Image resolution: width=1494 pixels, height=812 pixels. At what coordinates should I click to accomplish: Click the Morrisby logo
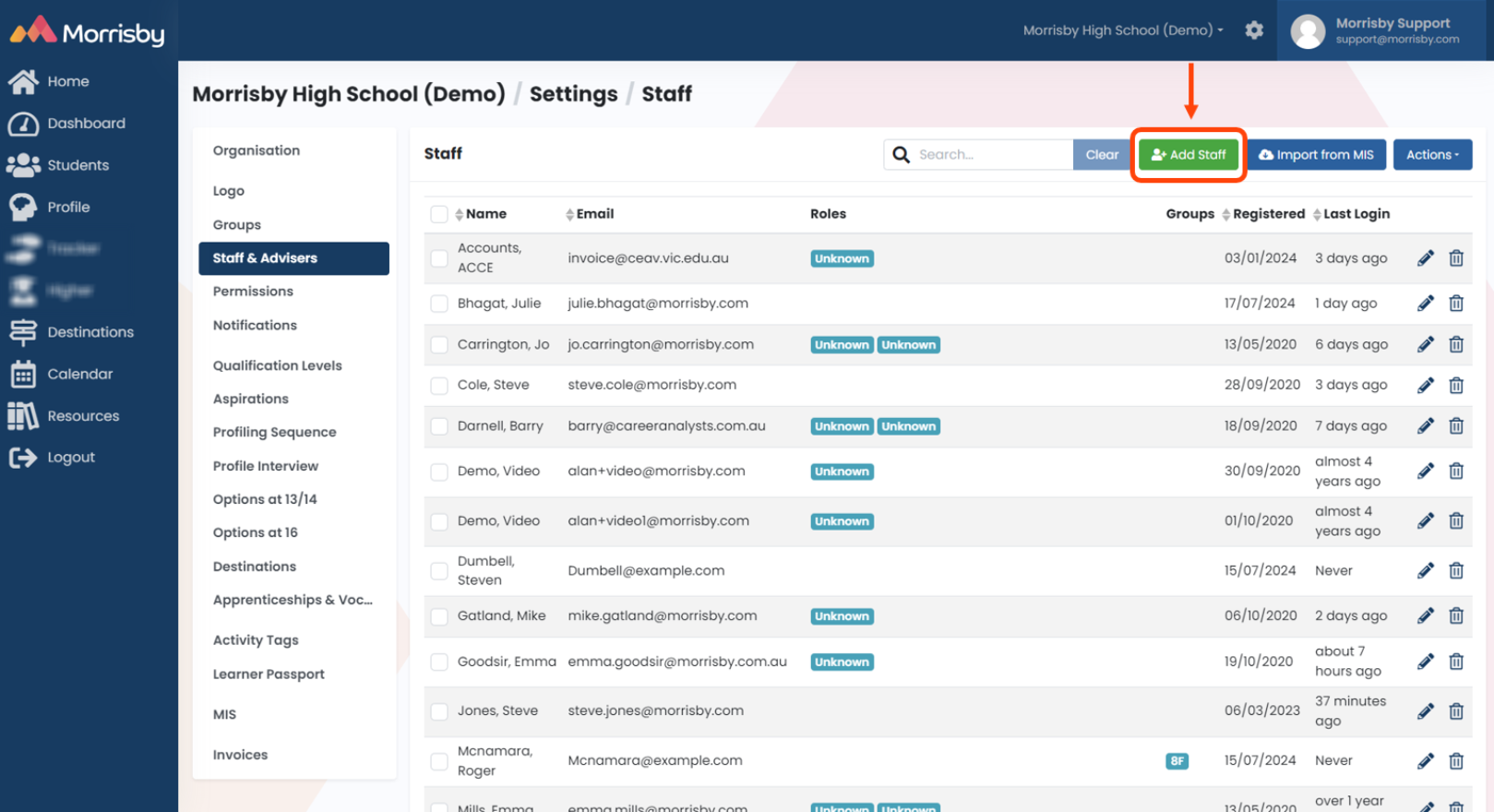[87, 32]
